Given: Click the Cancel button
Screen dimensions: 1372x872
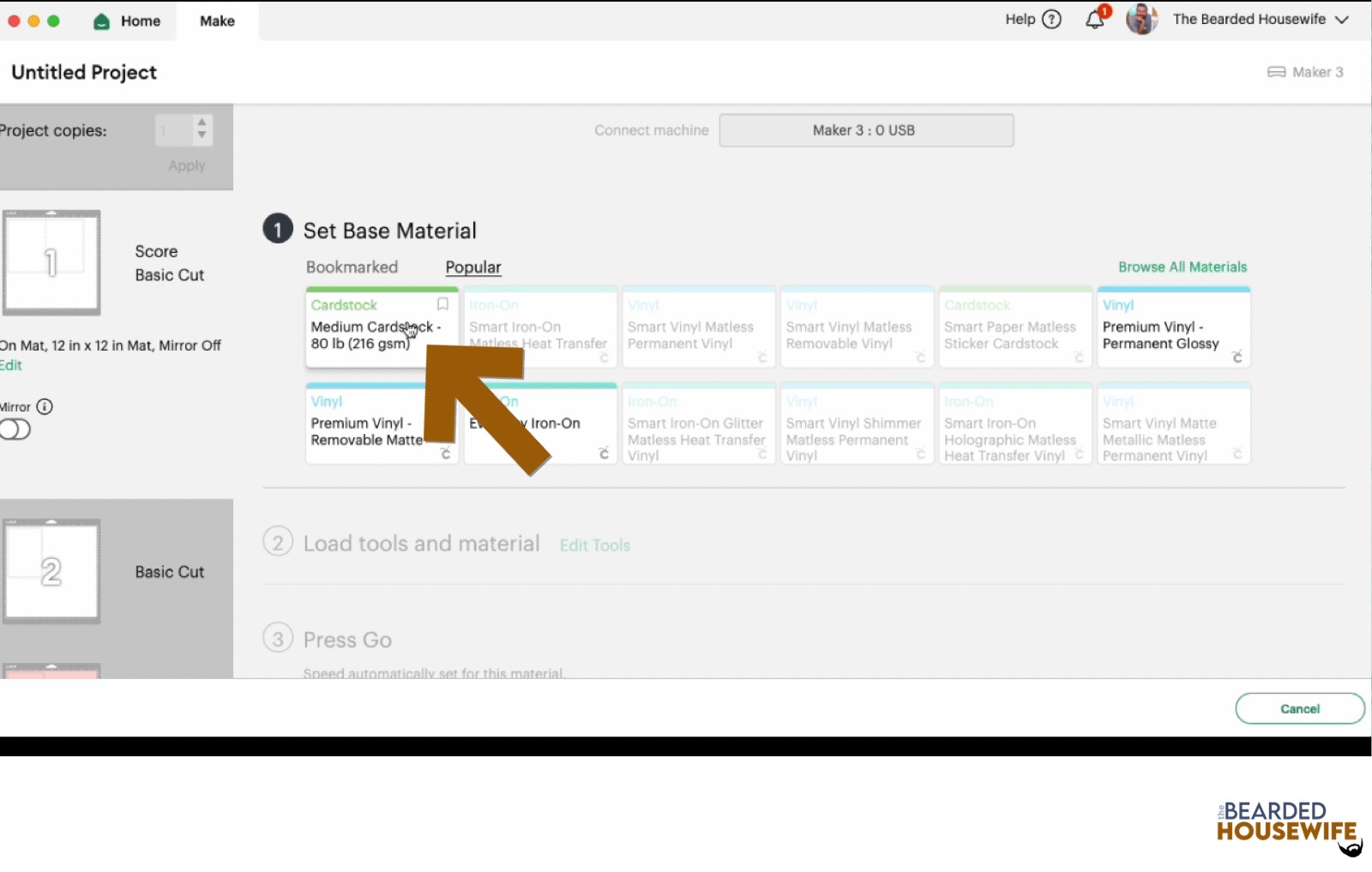Looking at the screenshot, I should pos(1299,709).
